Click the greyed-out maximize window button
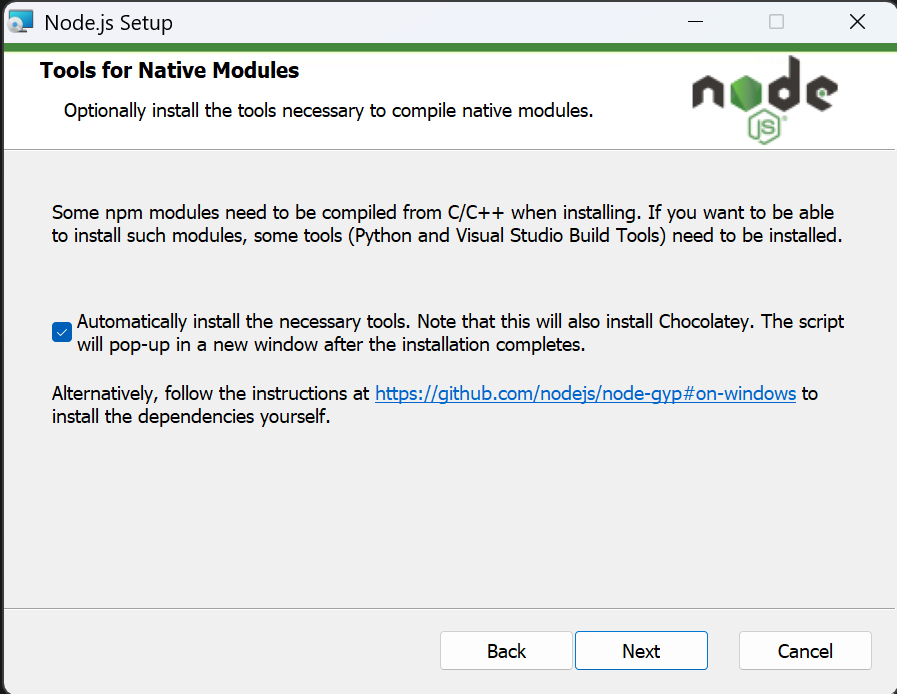Screen dimensions: 897x694 tap(776, 22)
